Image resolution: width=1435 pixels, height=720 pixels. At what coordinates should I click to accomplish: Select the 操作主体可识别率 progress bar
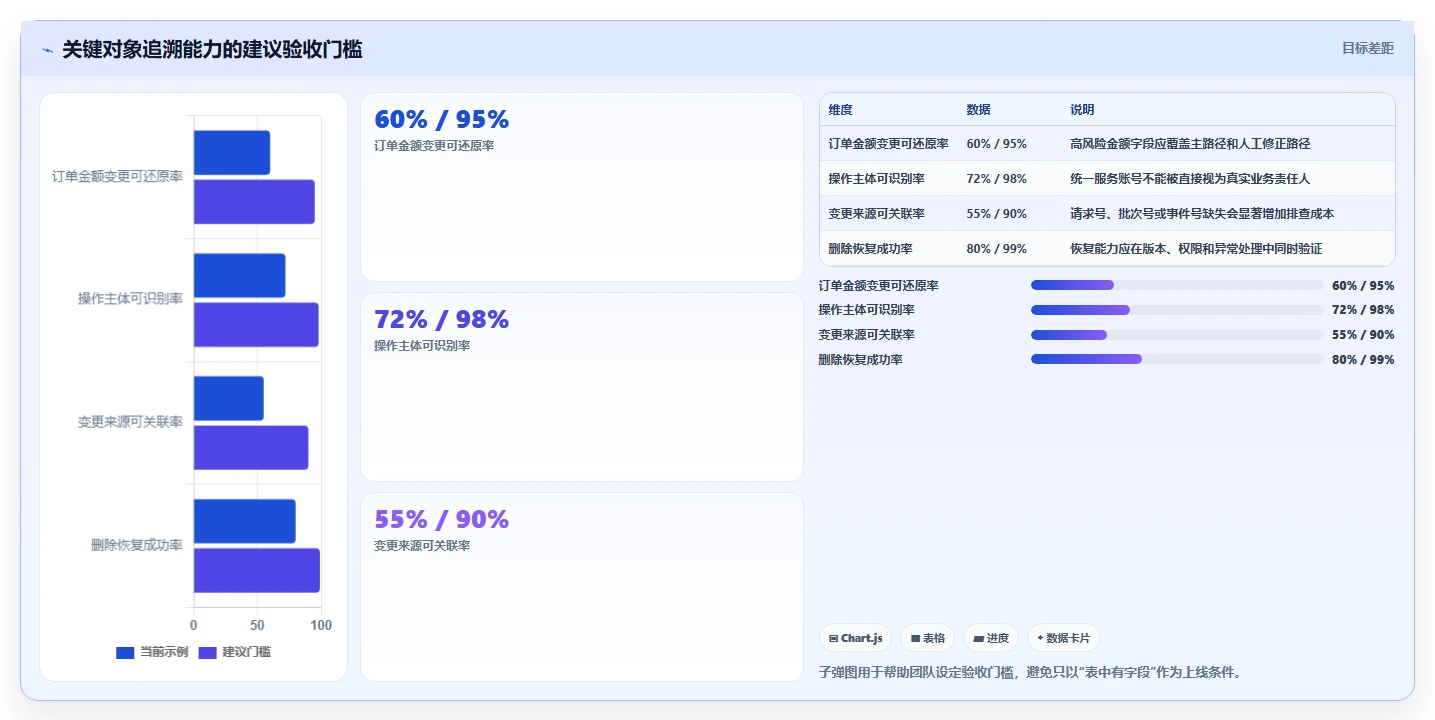coord(1177,310)
